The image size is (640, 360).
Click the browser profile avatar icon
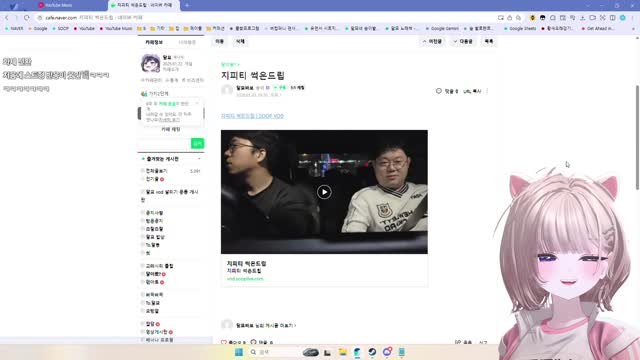[x=622, y=18]
